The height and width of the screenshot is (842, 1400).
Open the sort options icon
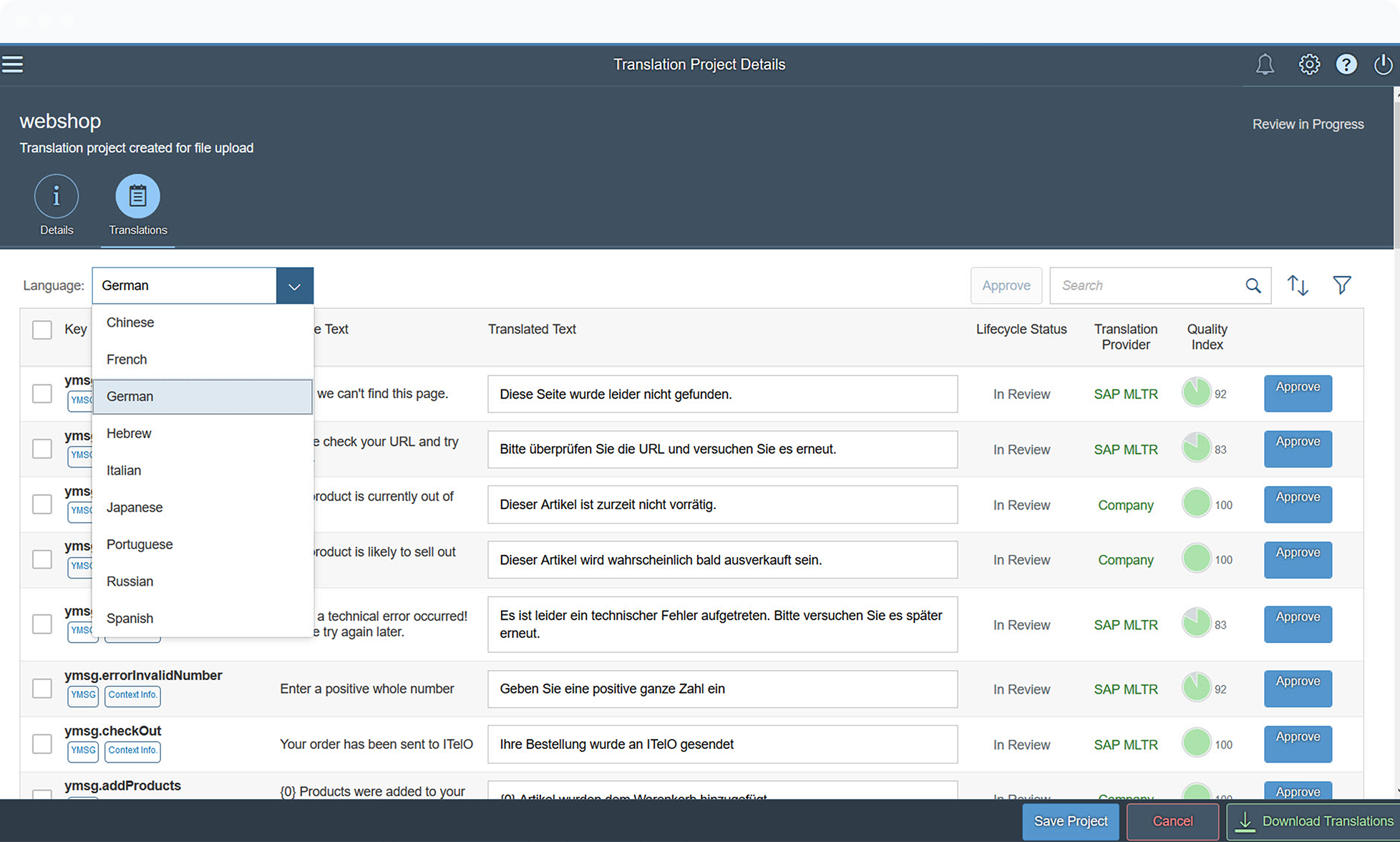[1298, 285]
